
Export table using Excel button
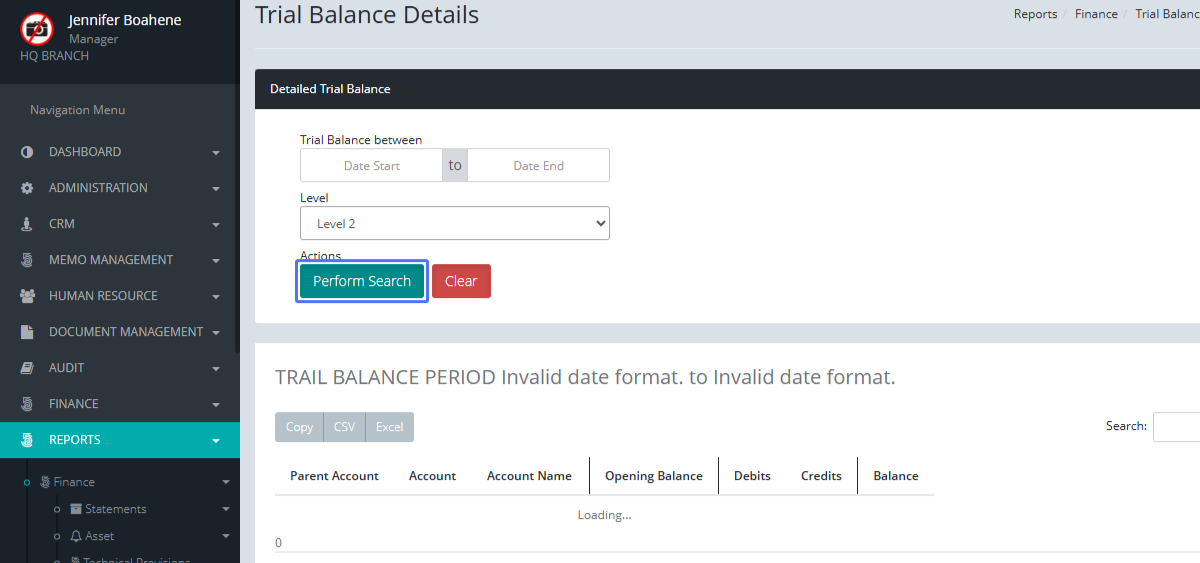pyautogui.click(x=389, y=427)
